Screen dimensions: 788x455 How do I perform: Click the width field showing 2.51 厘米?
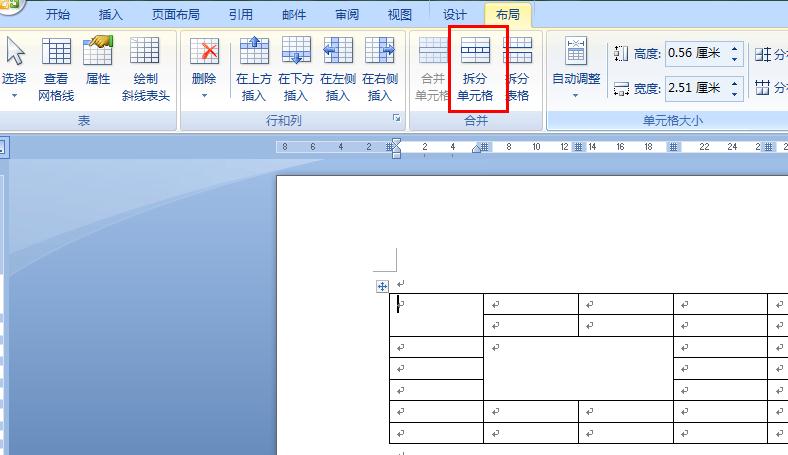pyautogui.click(x=697, y=88)
